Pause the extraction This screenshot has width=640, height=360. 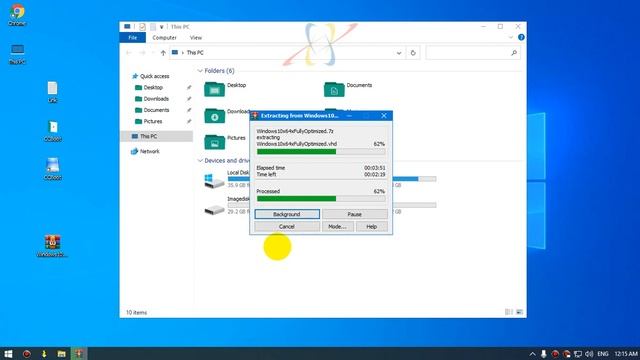tap(355, 214)
